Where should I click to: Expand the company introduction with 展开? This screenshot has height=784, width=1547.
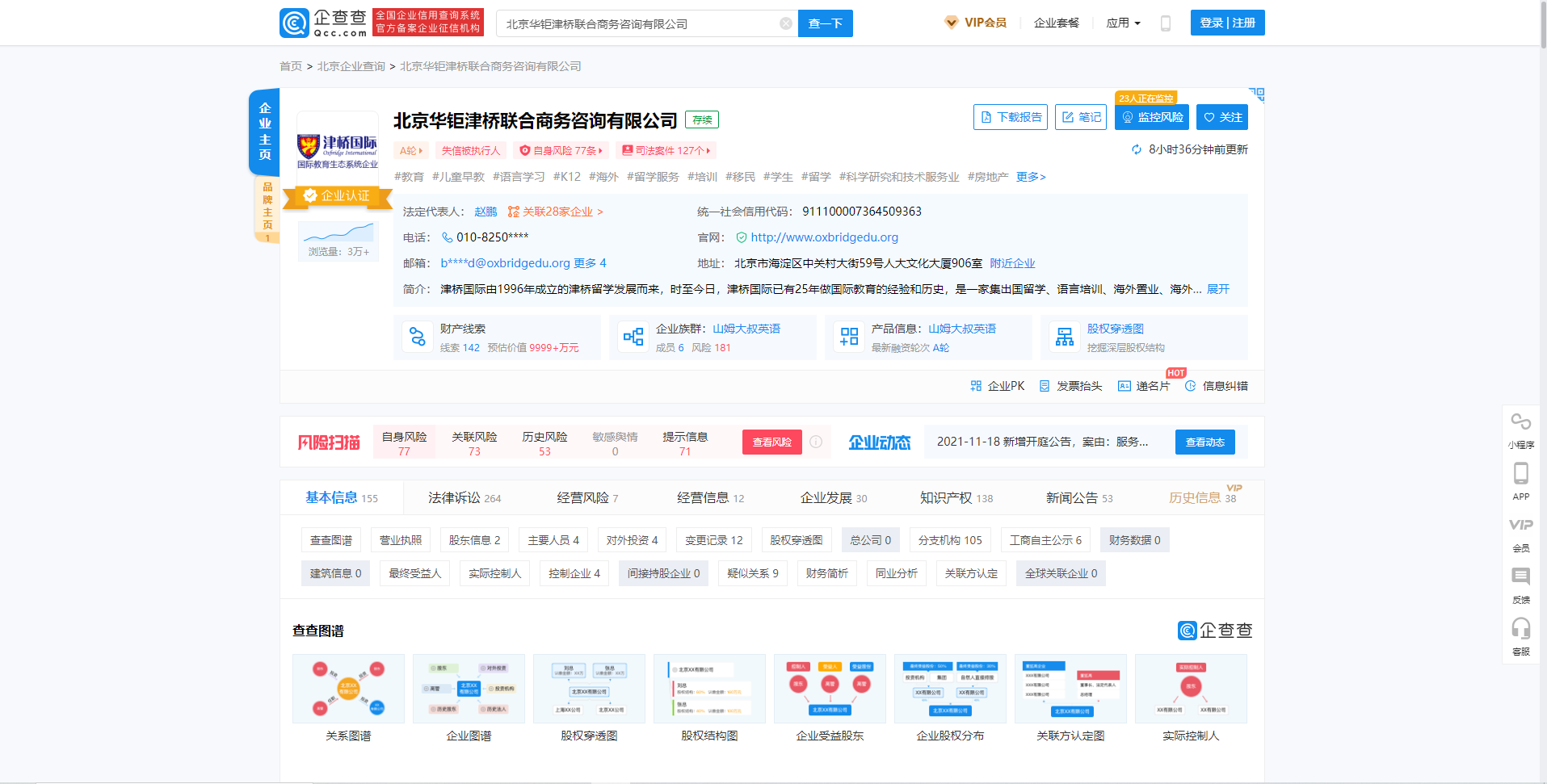pyautogui.click(x=1218, y=289)
